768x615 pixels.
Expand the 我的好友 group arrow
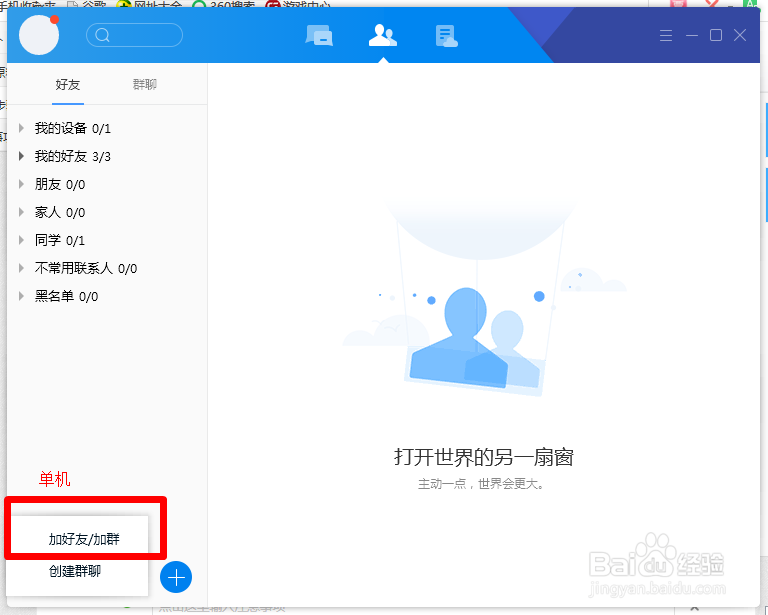tap(21, 156)
